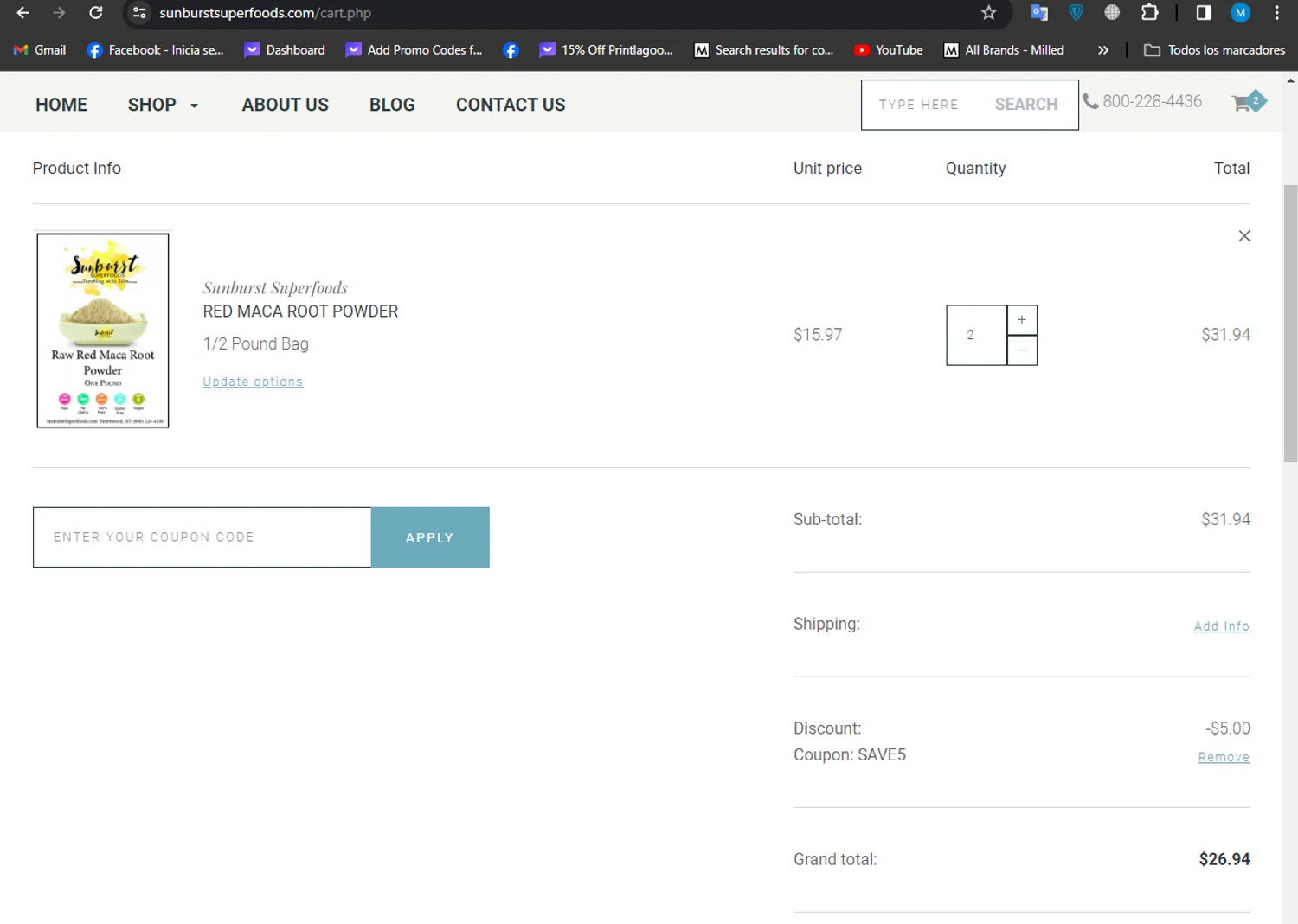The image size is (1298, 924).
Task: Show more bookmarks with the chevron
Action: pyautogui.click(x=1103, y=50)
